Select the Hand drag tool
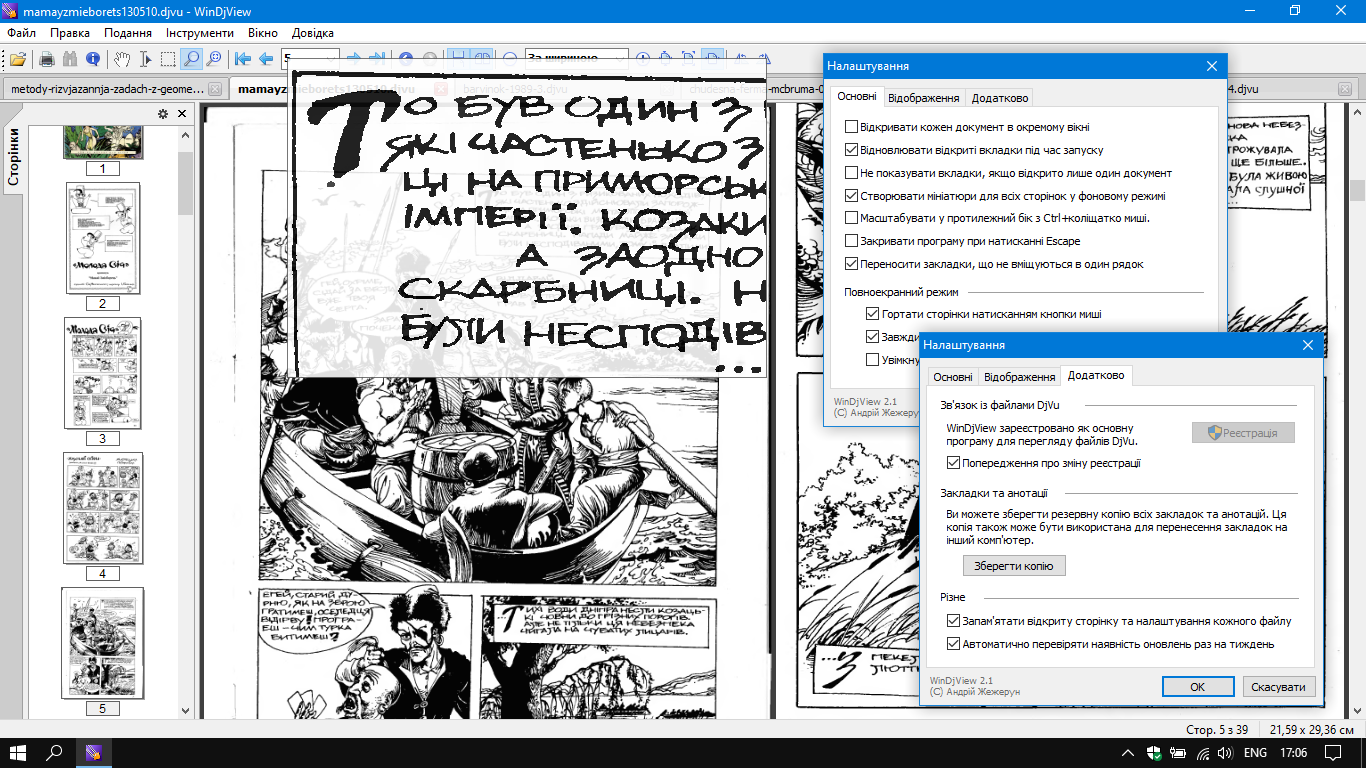Image resolution: width=1366 pixels, height=768 pixels. click(x=122, y=59)
